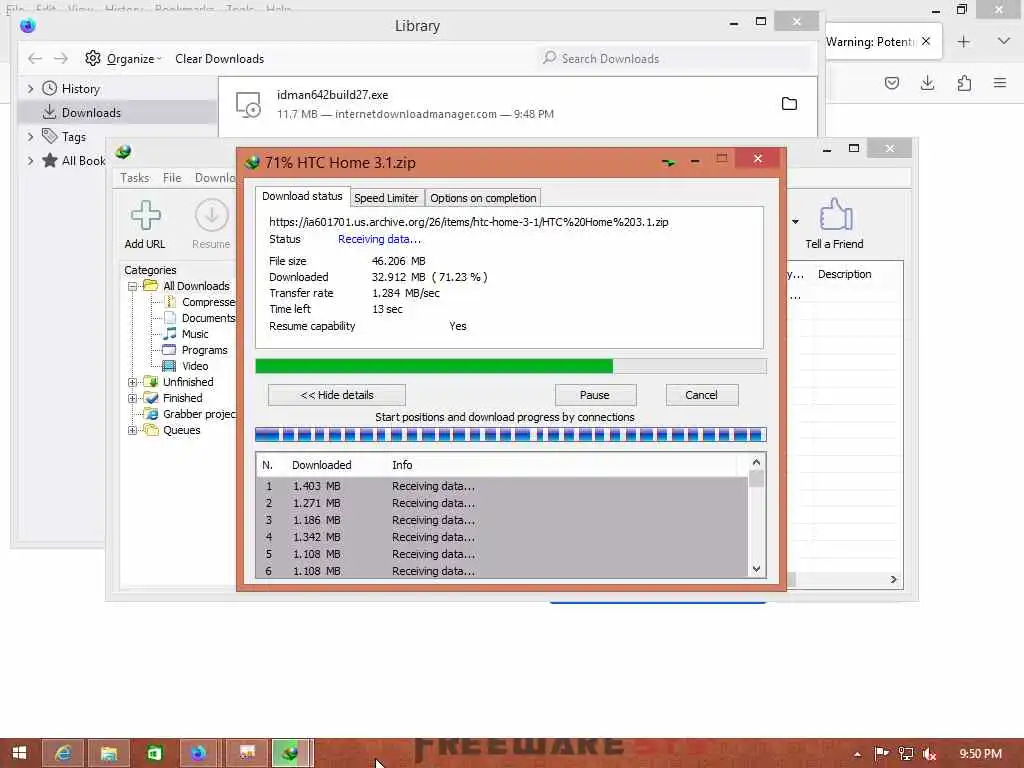1024x768 pixels.
Task: Open the File menu in IDM
Action: tap(172, 178)
